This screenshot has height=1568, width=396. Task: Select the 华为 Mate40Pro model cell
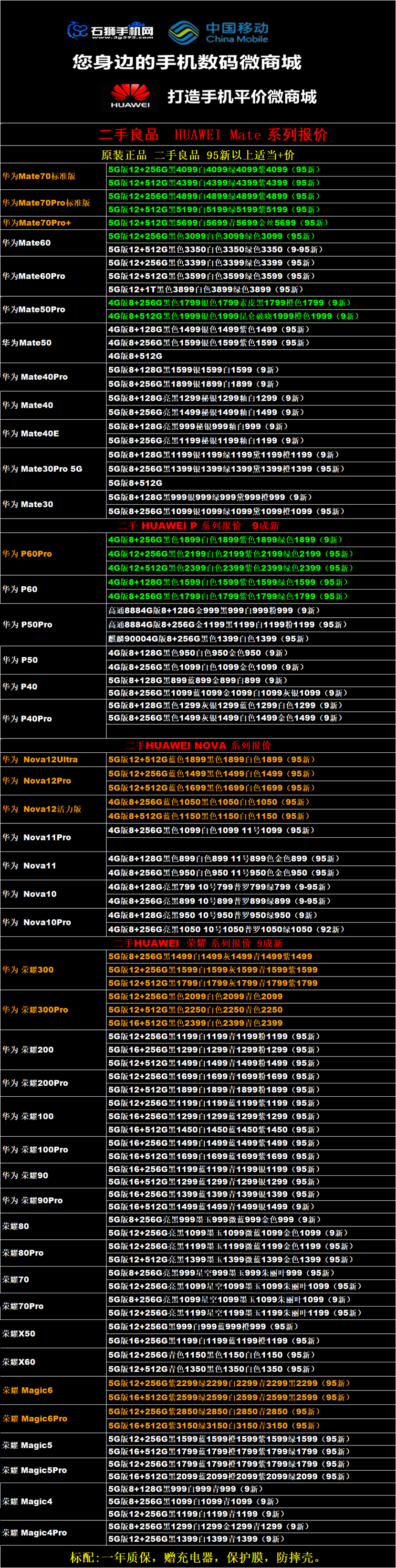tap(53, 377)
